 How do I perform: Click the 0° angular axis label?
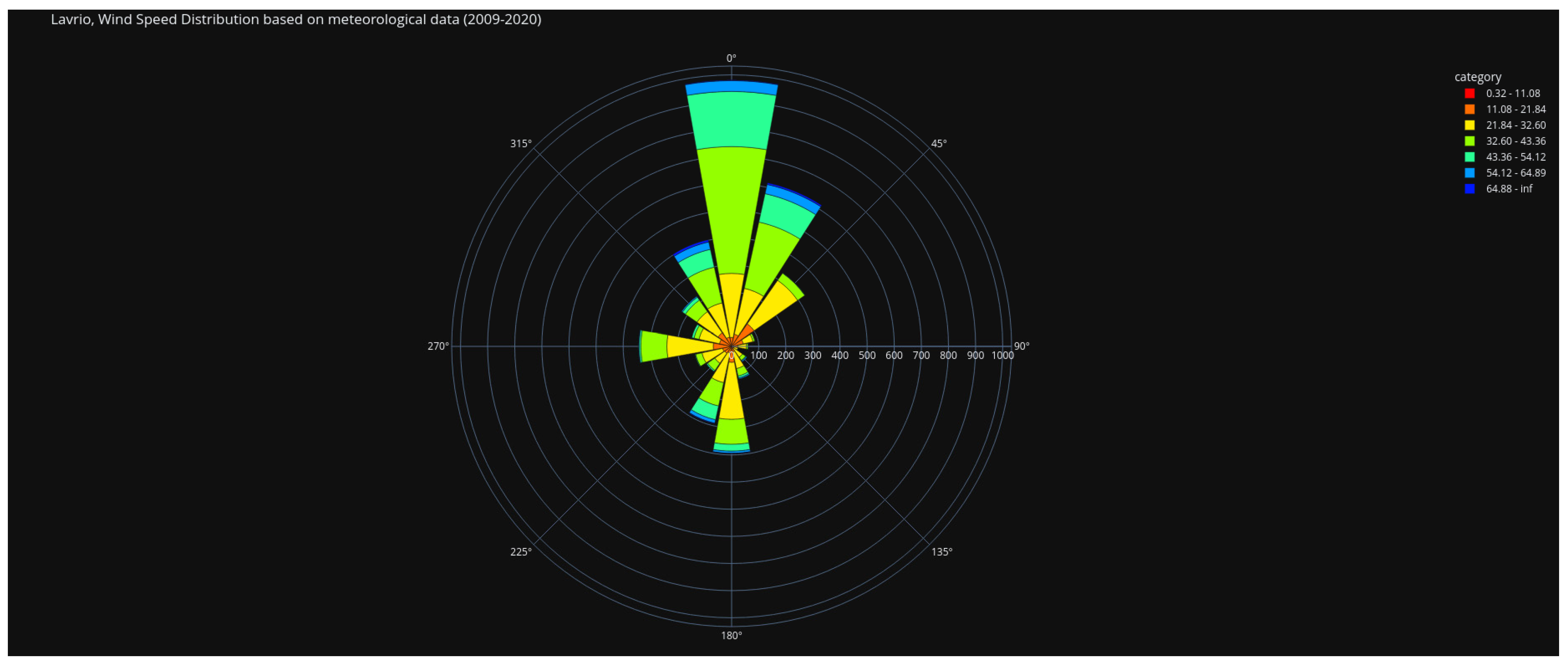tap(731, 58)
